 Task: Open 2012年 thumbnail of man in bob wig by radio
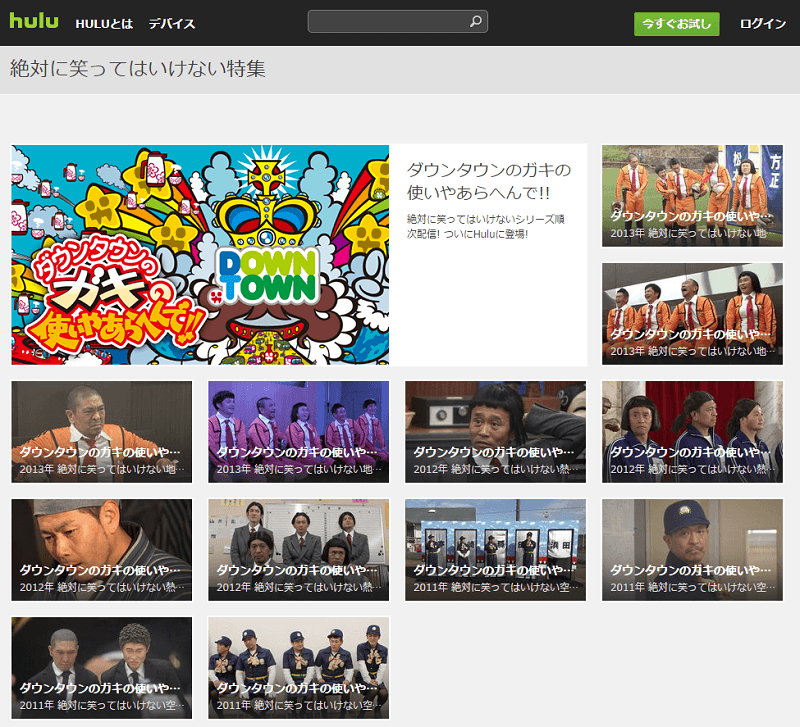(495, 432)
